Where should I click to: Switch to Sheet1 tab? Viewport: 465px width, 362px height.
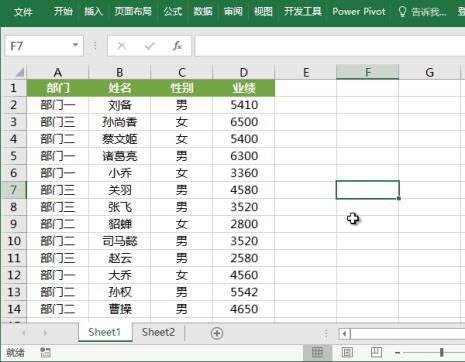tap(105, 332)
